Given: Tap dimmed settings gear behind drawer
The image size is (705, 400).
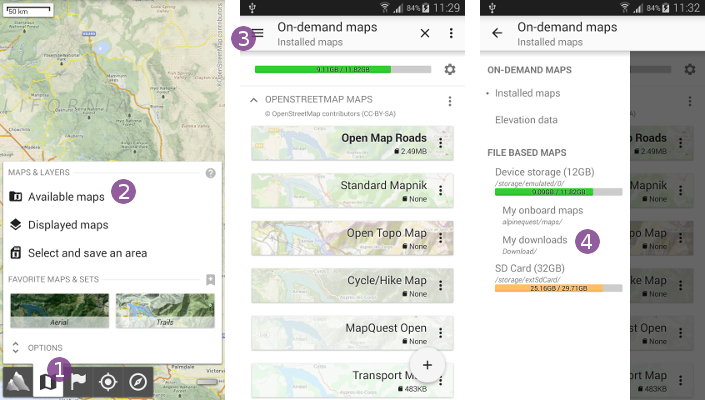Looking at the screenshot, I should tap(690, 69).
